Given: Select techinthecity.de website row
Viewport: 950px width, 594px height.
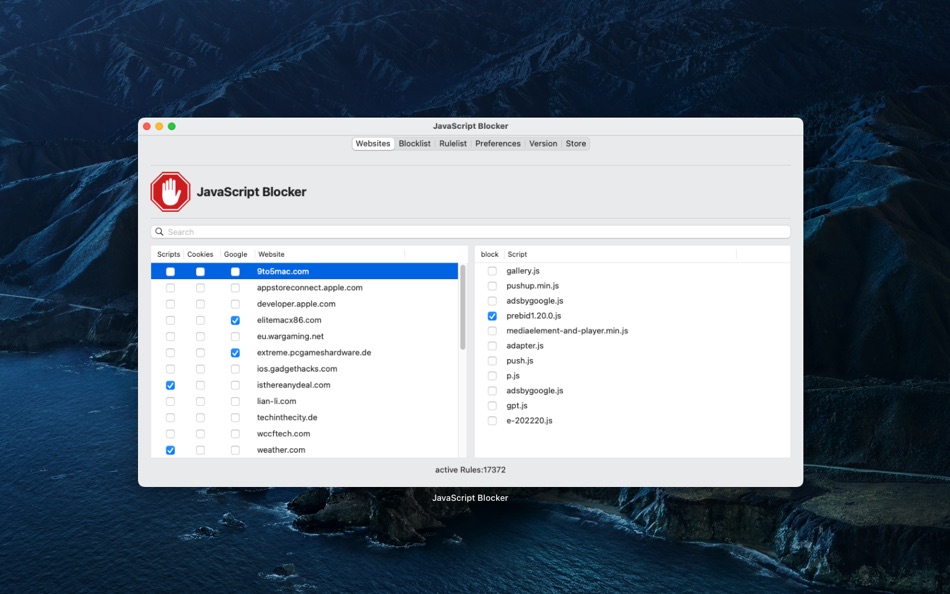Looking at the screenshot, I should (x=305, y=418).
